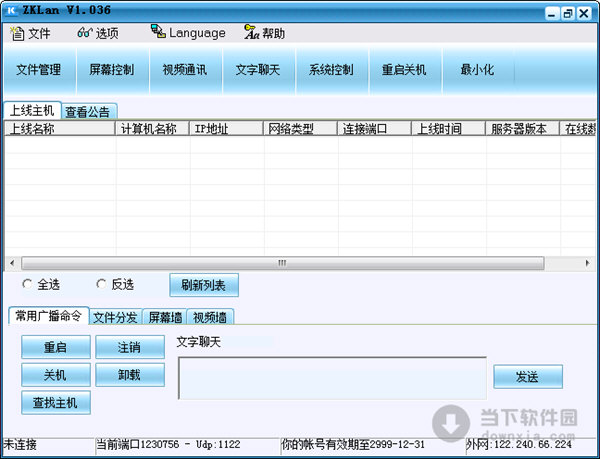Focus the 文字聊天 message input box

[332, 378]
